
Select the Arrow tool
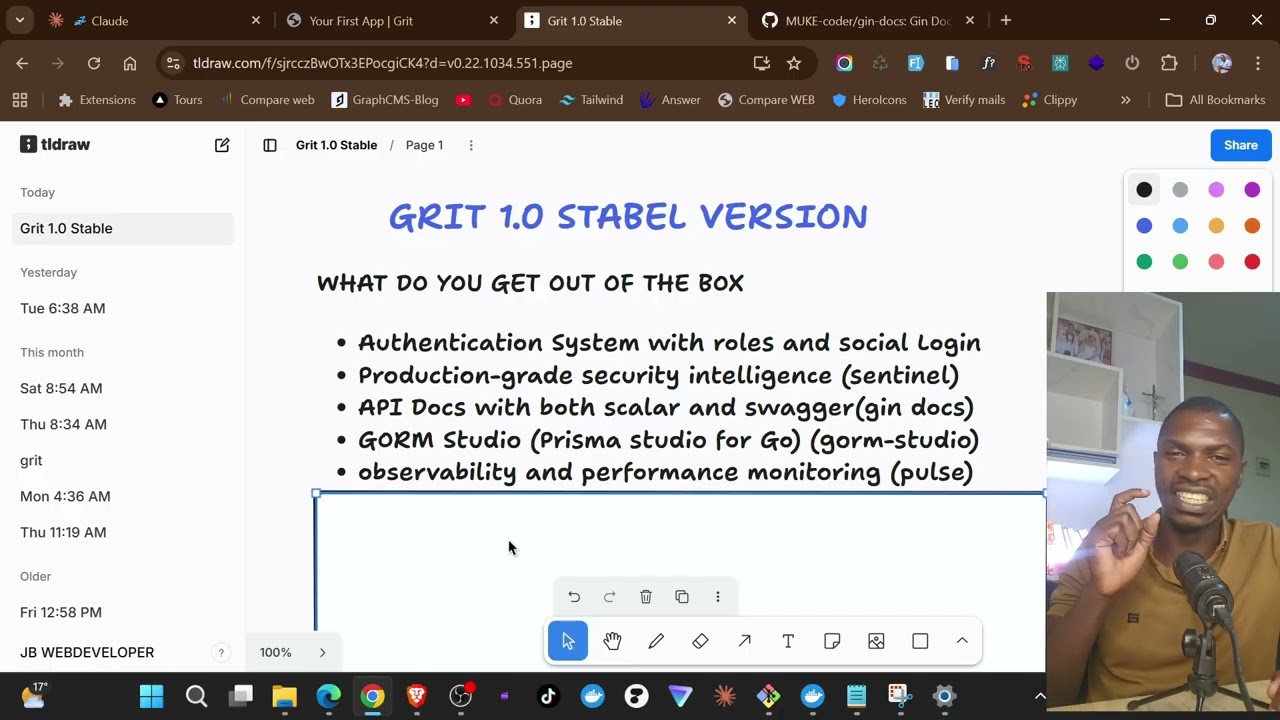(x=744, y=641)
